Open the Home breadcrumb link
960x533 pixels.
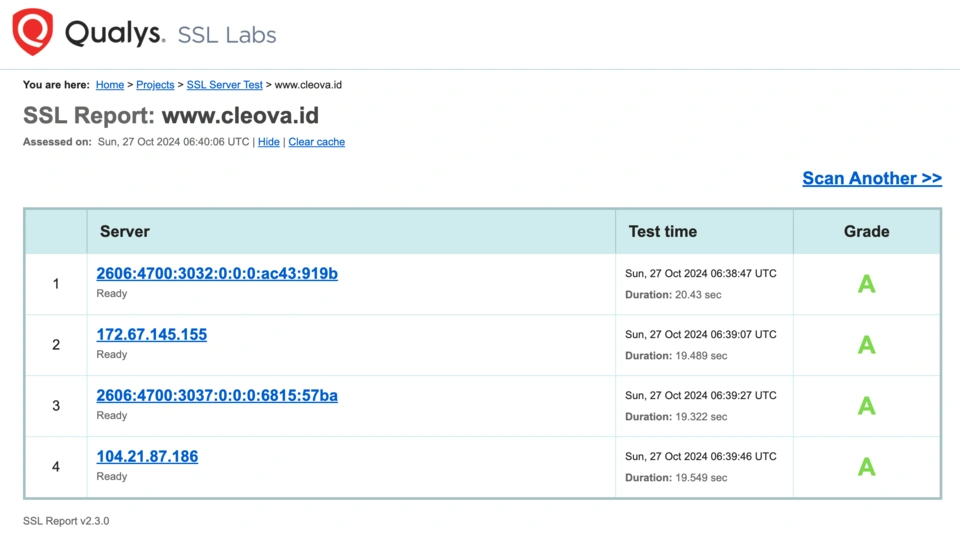[x=110, y=85]
